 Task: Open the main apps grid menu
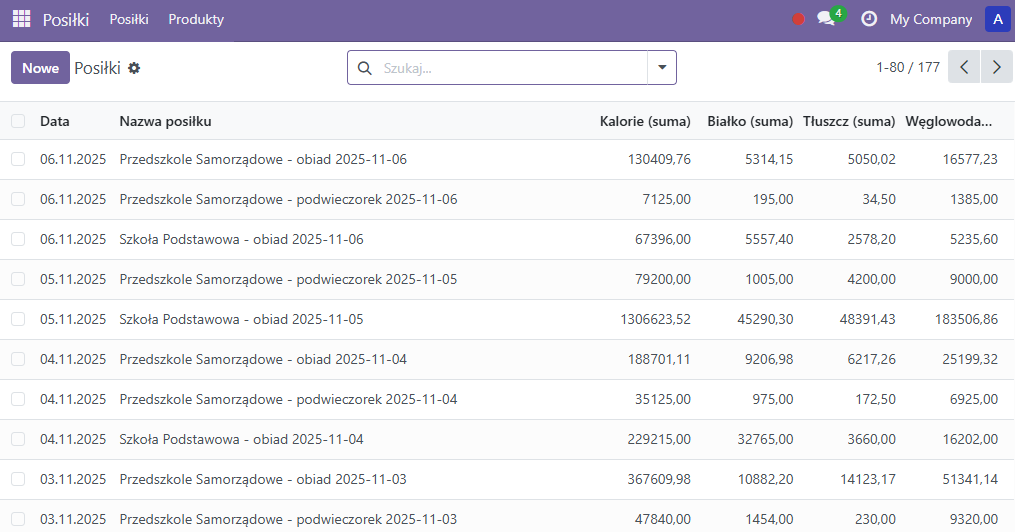(x=21, y=19)
